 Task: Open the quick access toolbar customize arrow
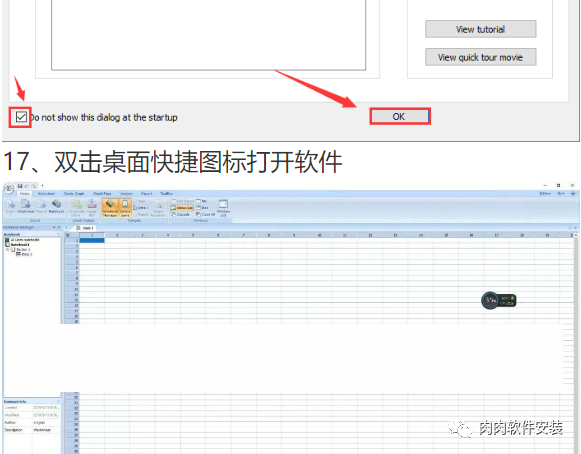(x=42, y=186)
